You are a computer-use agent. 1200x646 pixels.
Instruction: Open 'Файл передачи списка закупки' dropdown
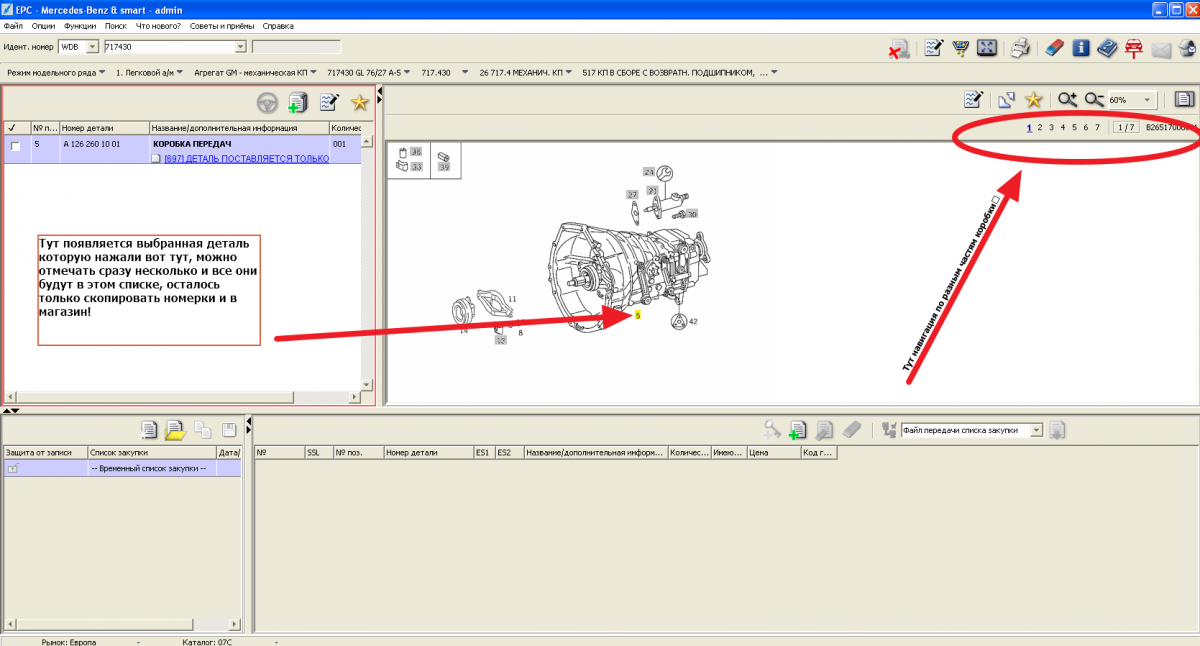pos(1036,430)
